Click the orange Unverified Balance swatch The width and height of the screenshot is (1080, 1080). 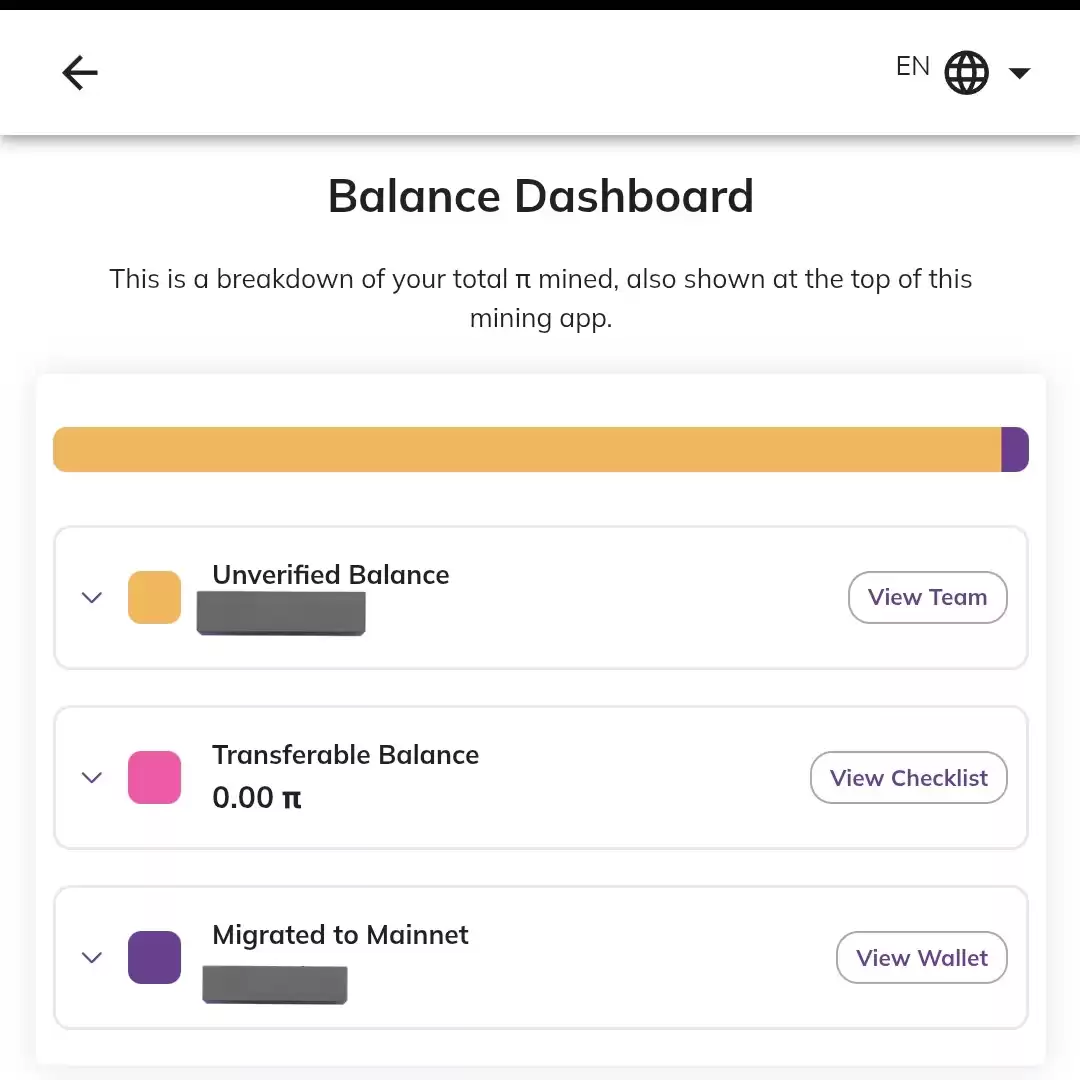(x=154, y=597)
